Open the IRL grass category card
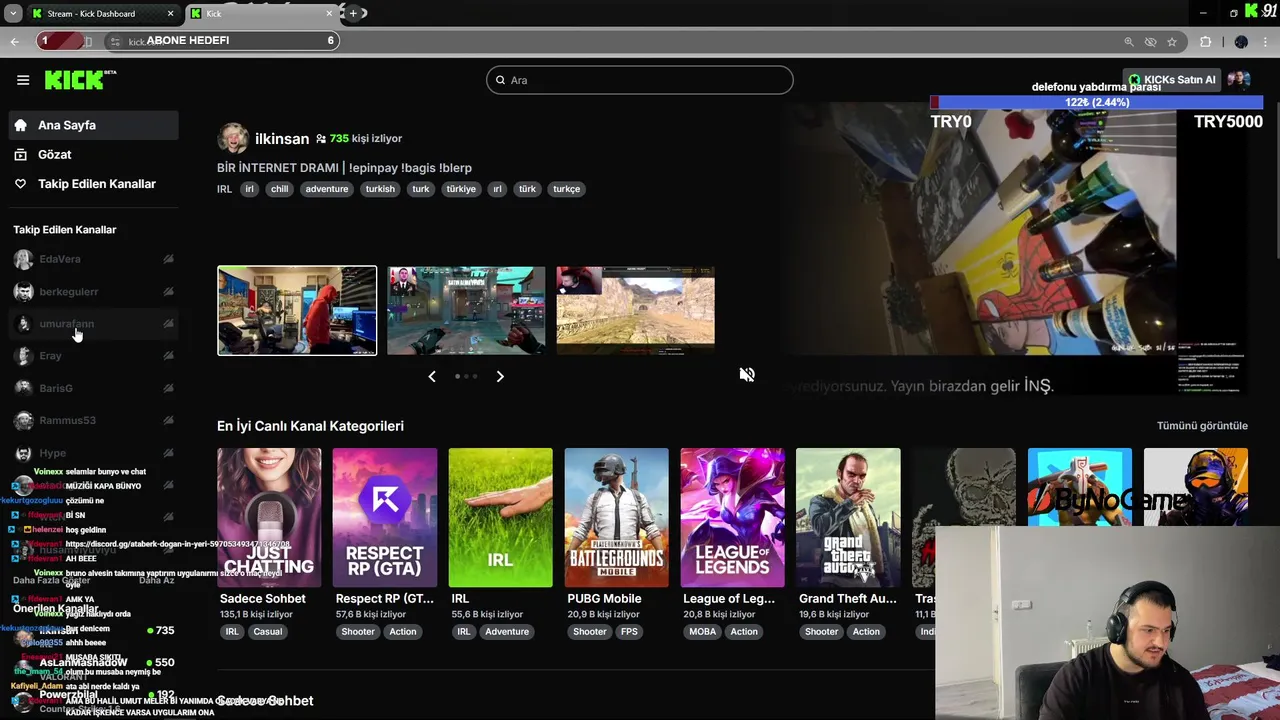Image resolution: width=1280 pixels, height=720 pixels. [500, 517]
